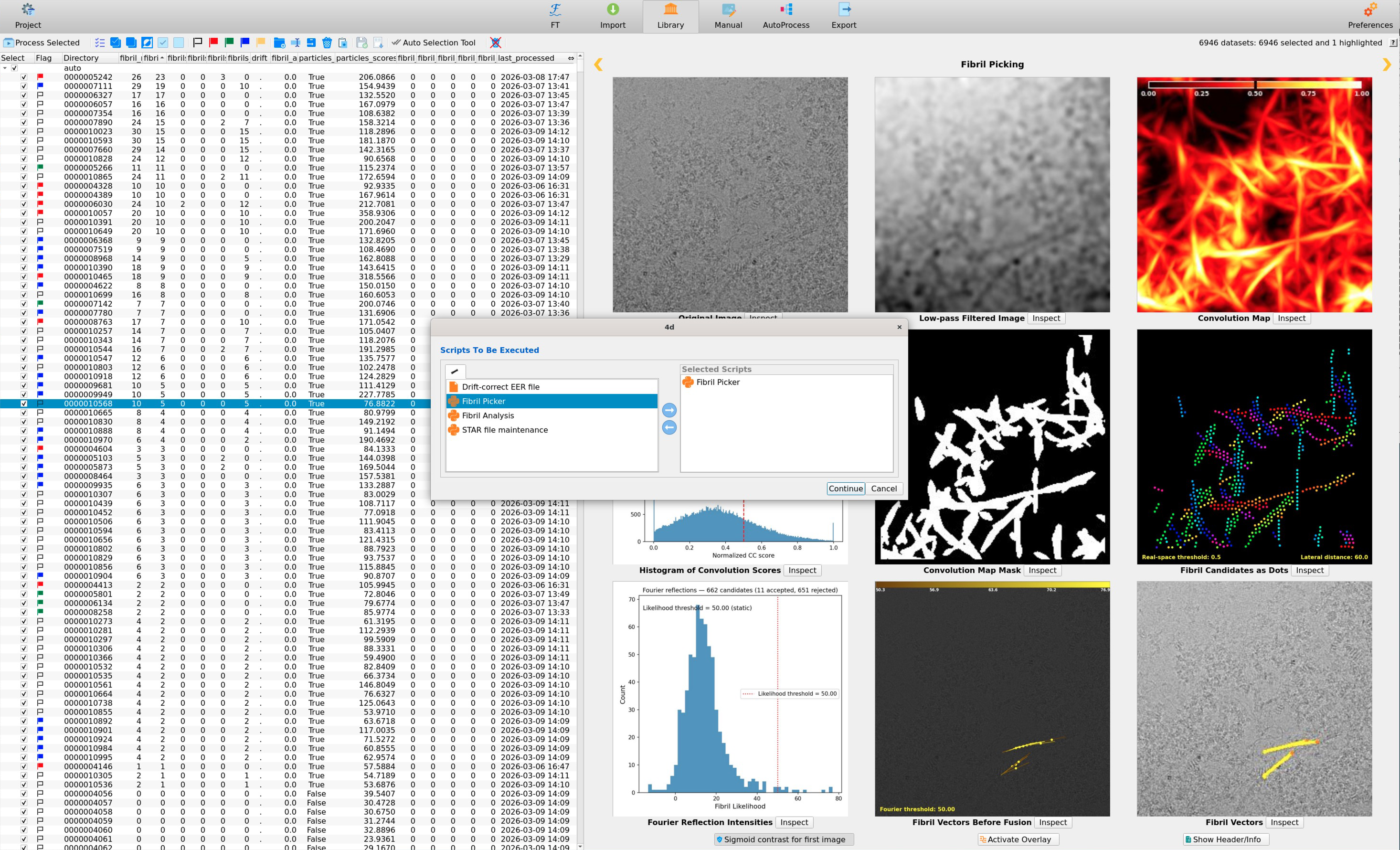Click the Convolution Map thumbnail
The image size is (1400, 850).
[x=1254, y=195]
